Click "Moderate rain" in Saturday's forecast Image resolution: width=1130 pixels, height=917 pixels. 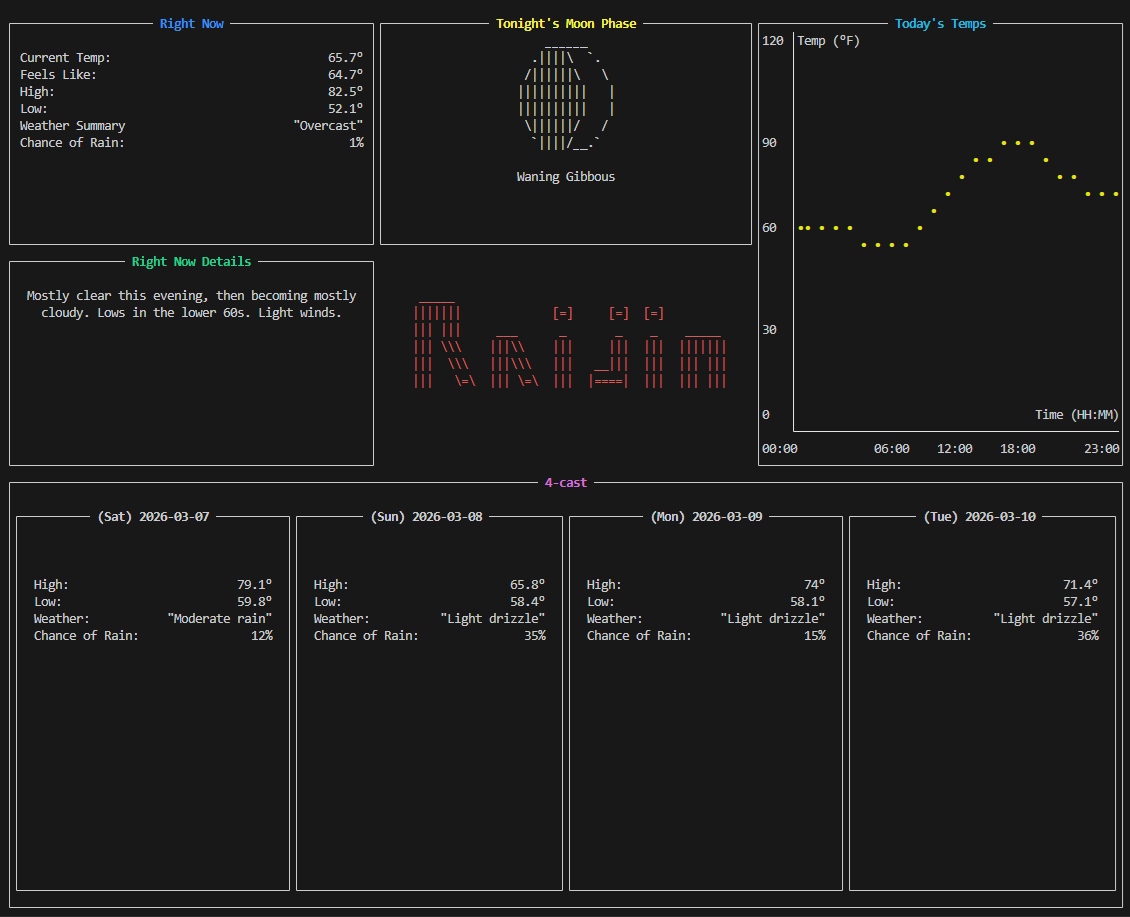[x=219, y=619]
